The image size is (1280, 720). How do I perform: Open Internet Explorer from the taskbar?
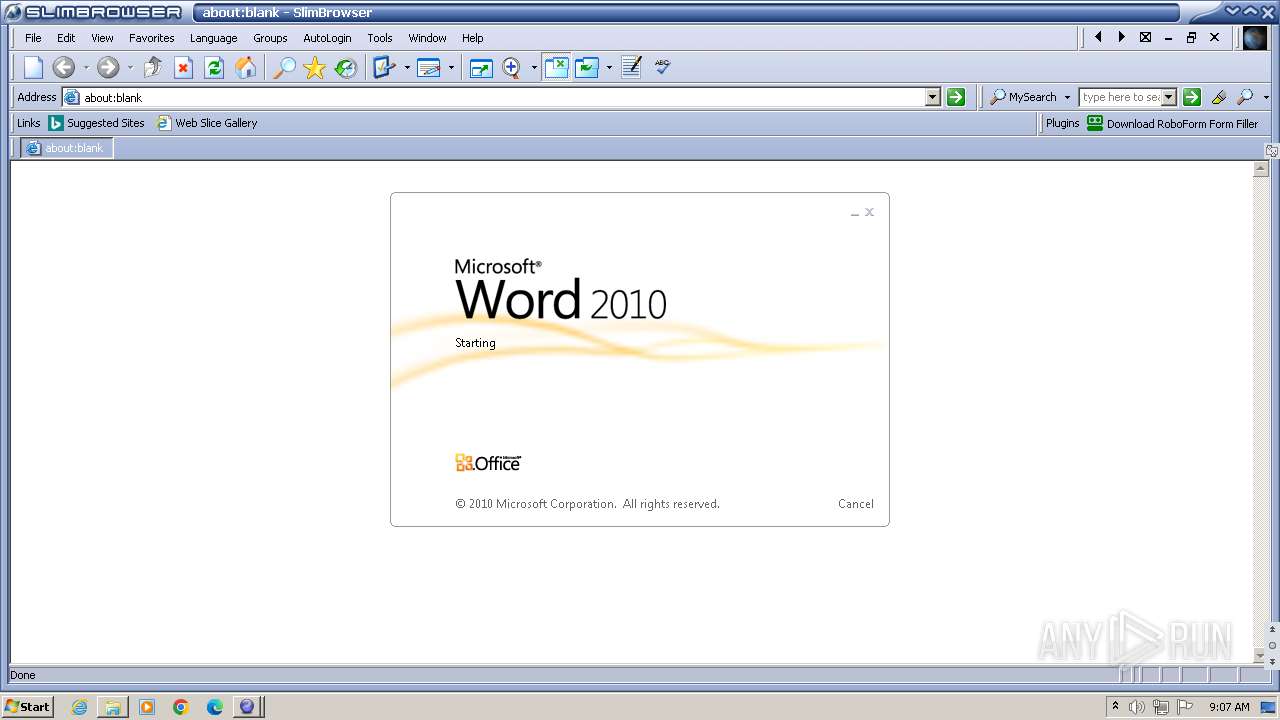[x=80, y=707]
